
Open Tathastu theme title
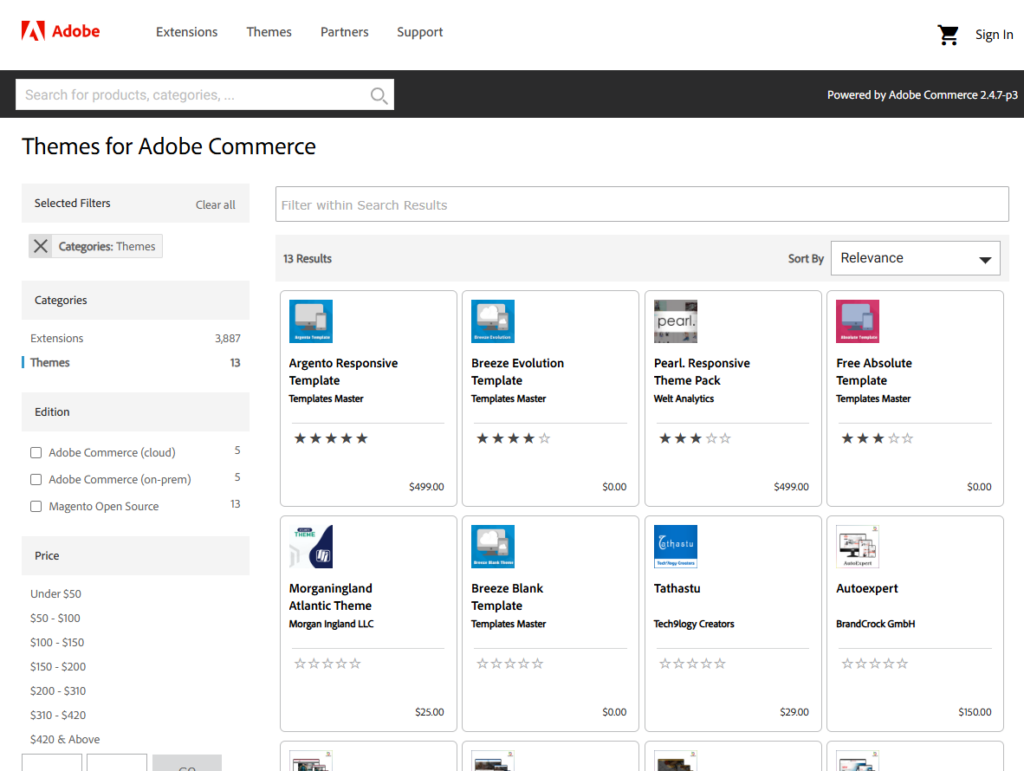[677, 588]
